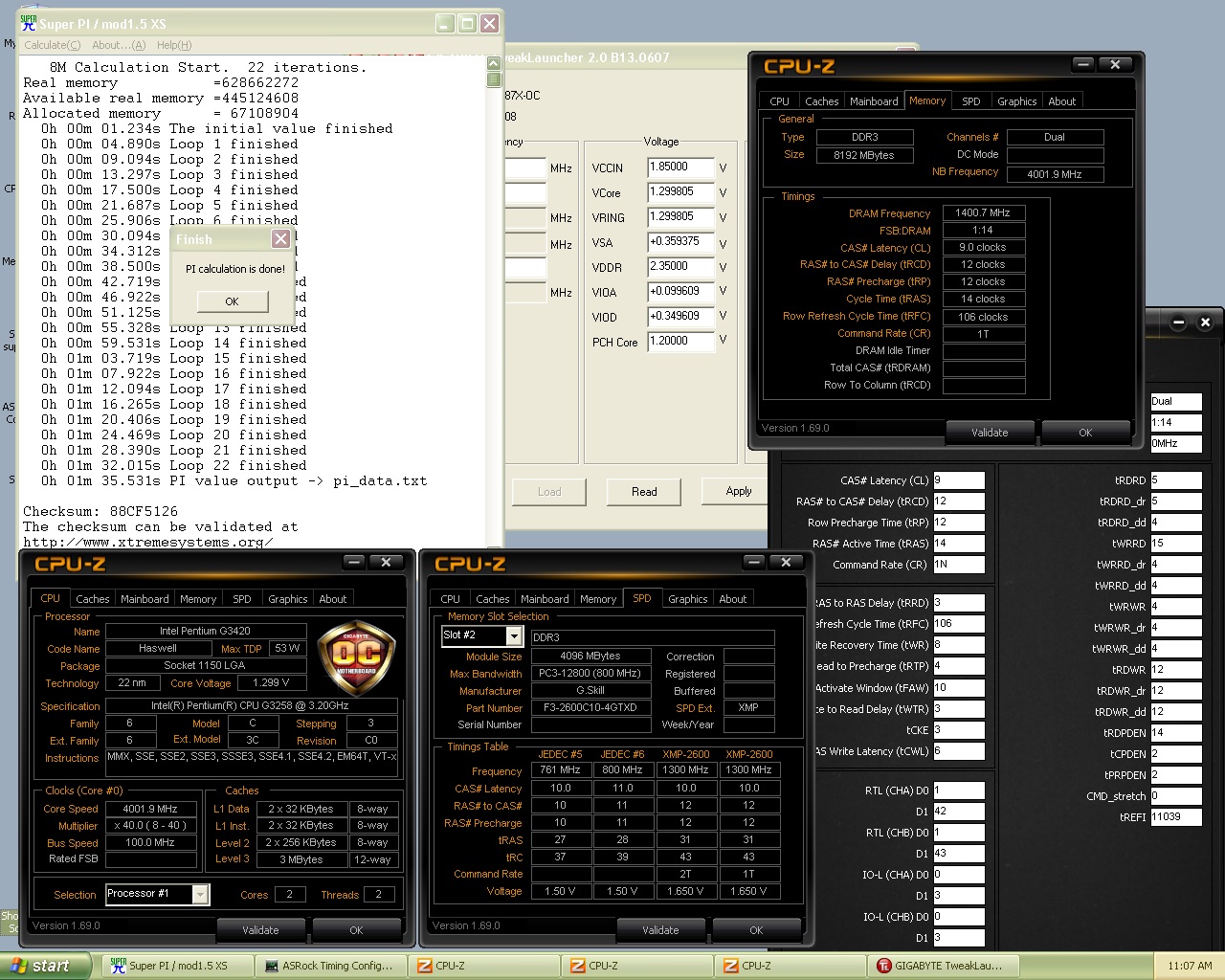Switch to Mainboard tab in Memory window
The height and width of the screenshot is (980, 1225).
(x=874, y=101)
